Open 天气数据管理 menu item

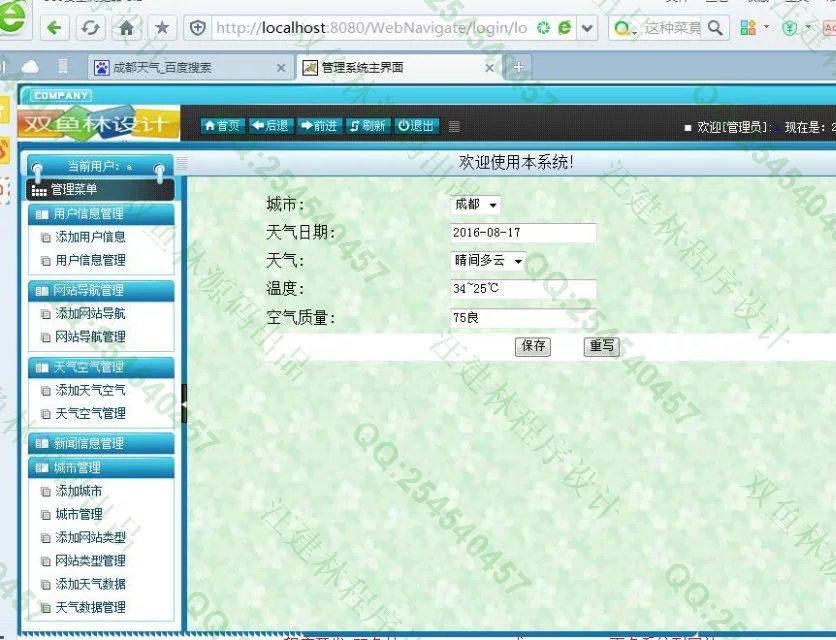(90, 607)
